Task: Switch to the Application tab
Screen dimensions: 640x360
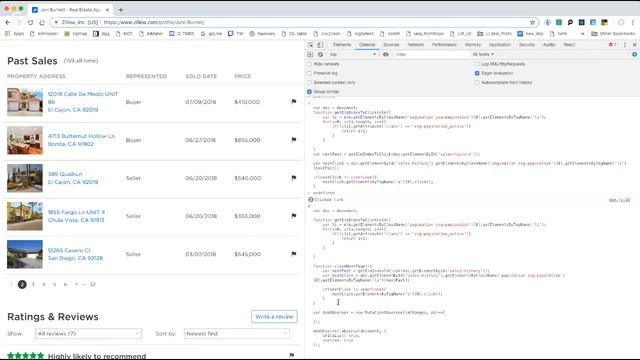Action: point(500,44)
